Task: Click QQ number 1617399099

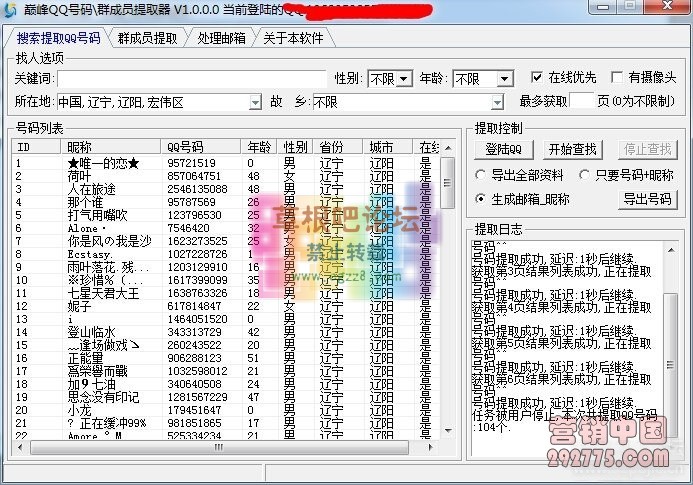Action: coord(197,280)
